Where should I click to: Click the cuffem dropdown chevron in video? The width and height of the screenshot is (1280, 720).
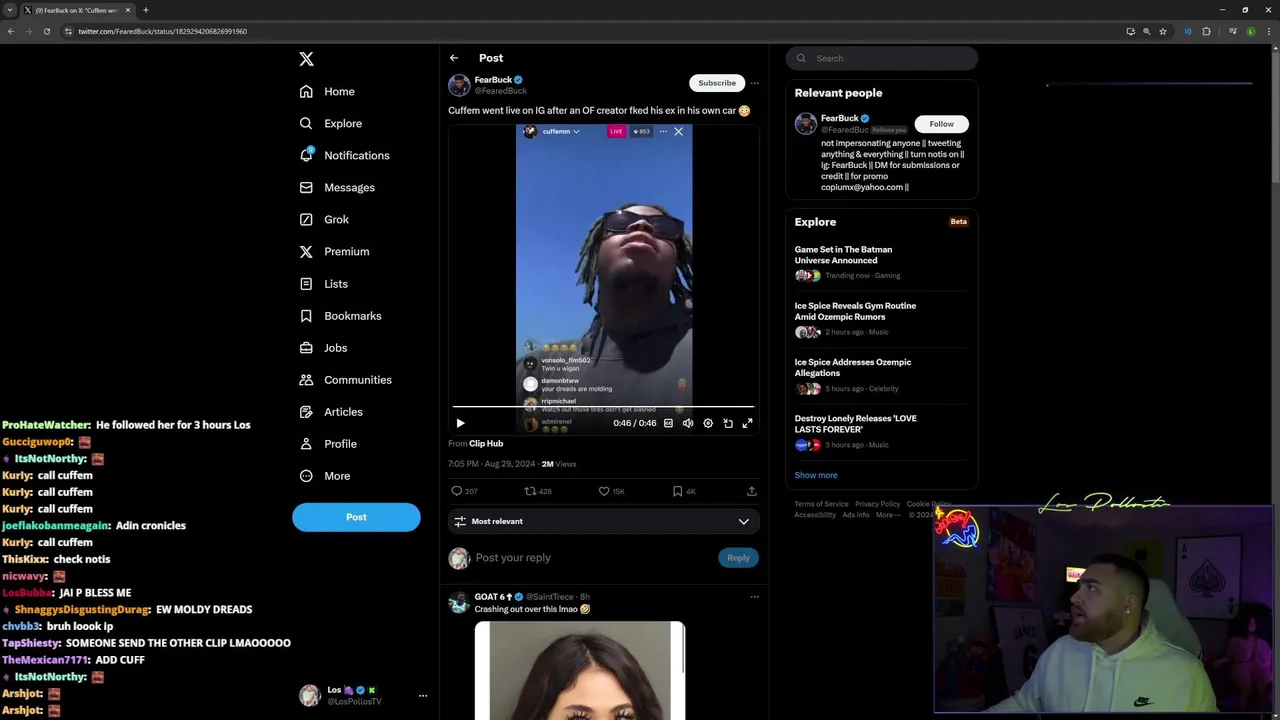576,132
